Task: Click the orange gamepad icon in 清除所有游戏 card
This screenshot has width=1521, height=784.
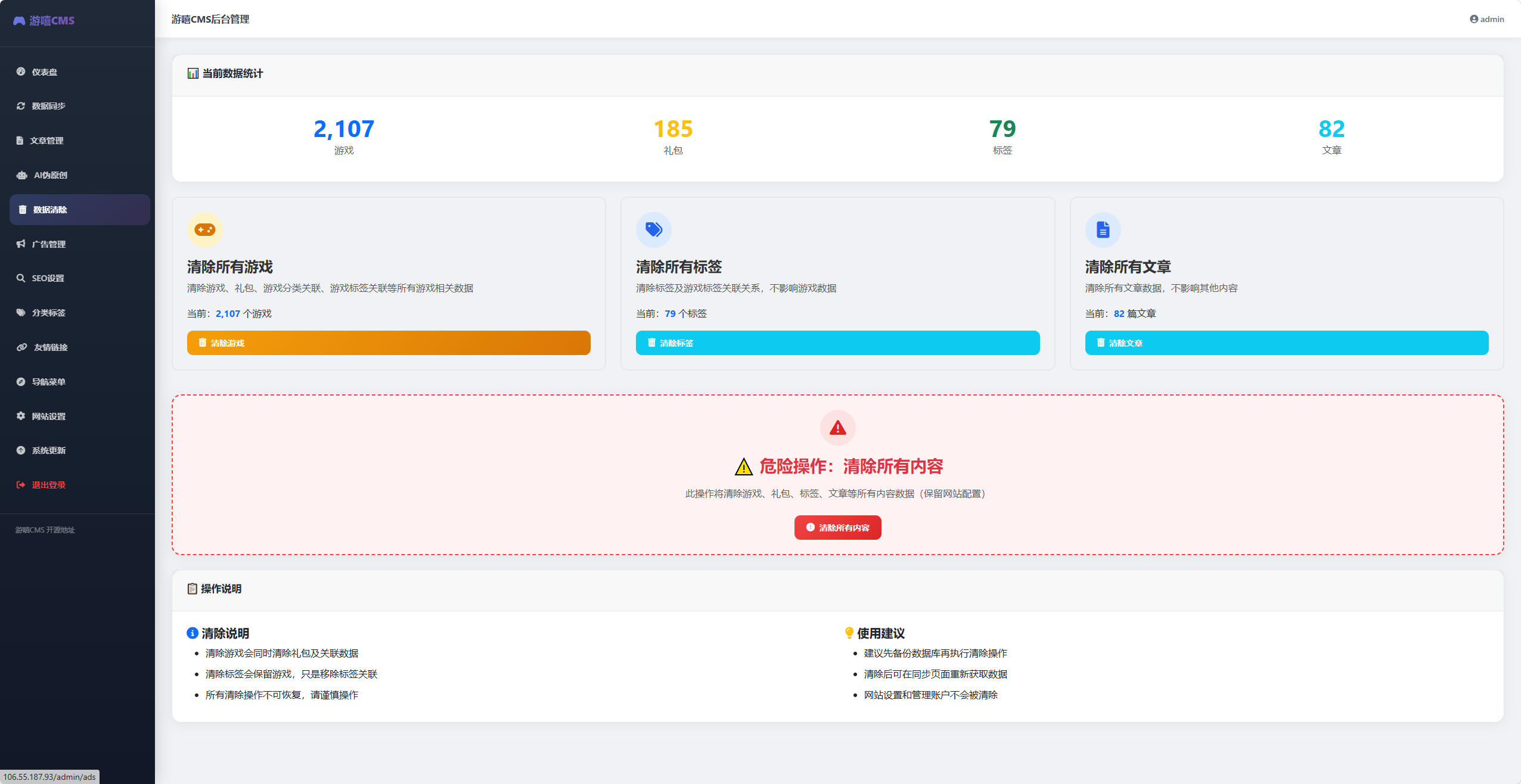Action: coord(205,230)
